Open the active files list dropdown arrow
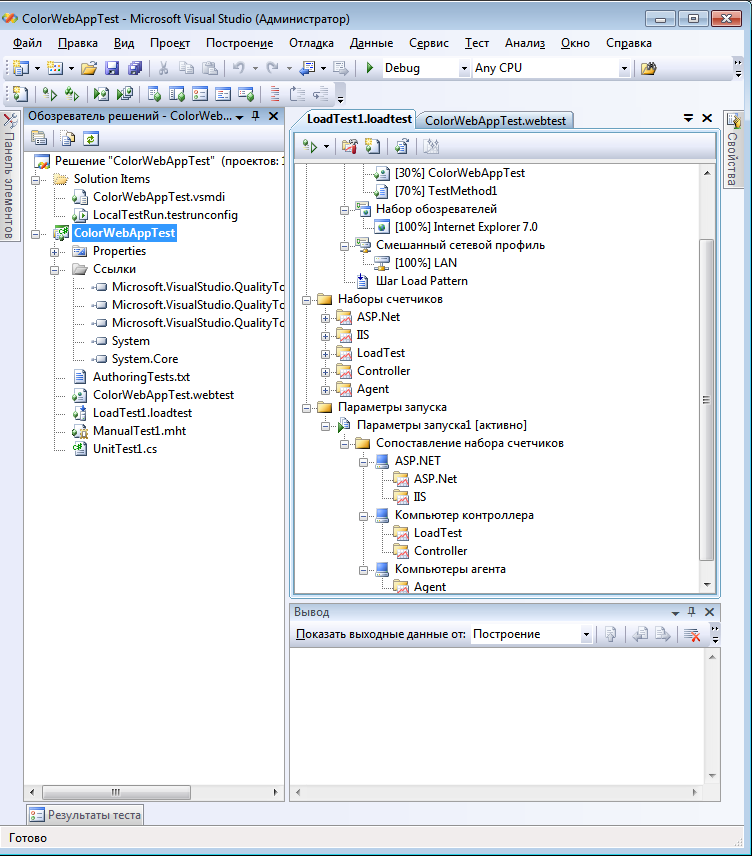The image size is (752, 856). [688, 118]
